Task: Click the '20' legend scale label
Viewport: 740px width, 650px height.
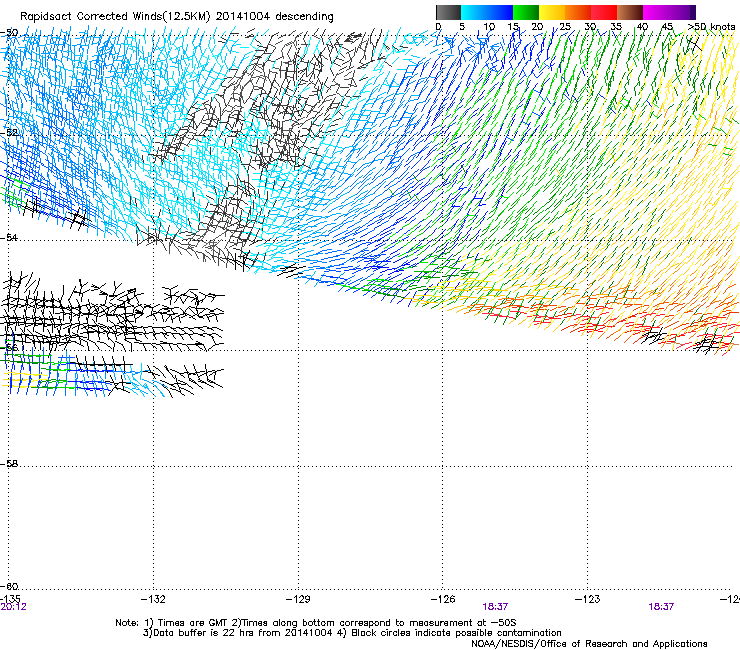Action: (x=538, y=27)
